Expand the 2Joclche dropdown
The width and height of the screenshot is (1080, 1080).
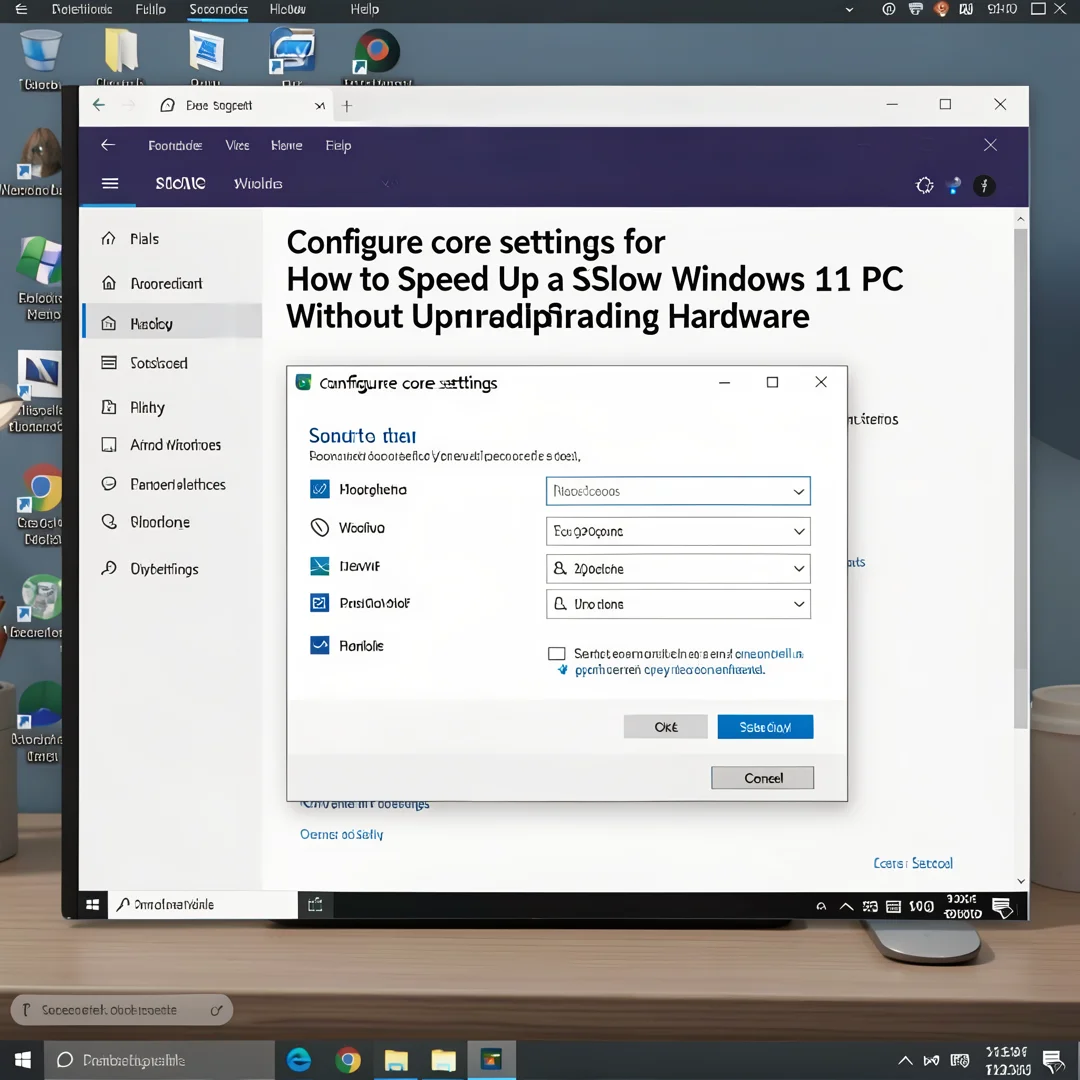point(678,569)
